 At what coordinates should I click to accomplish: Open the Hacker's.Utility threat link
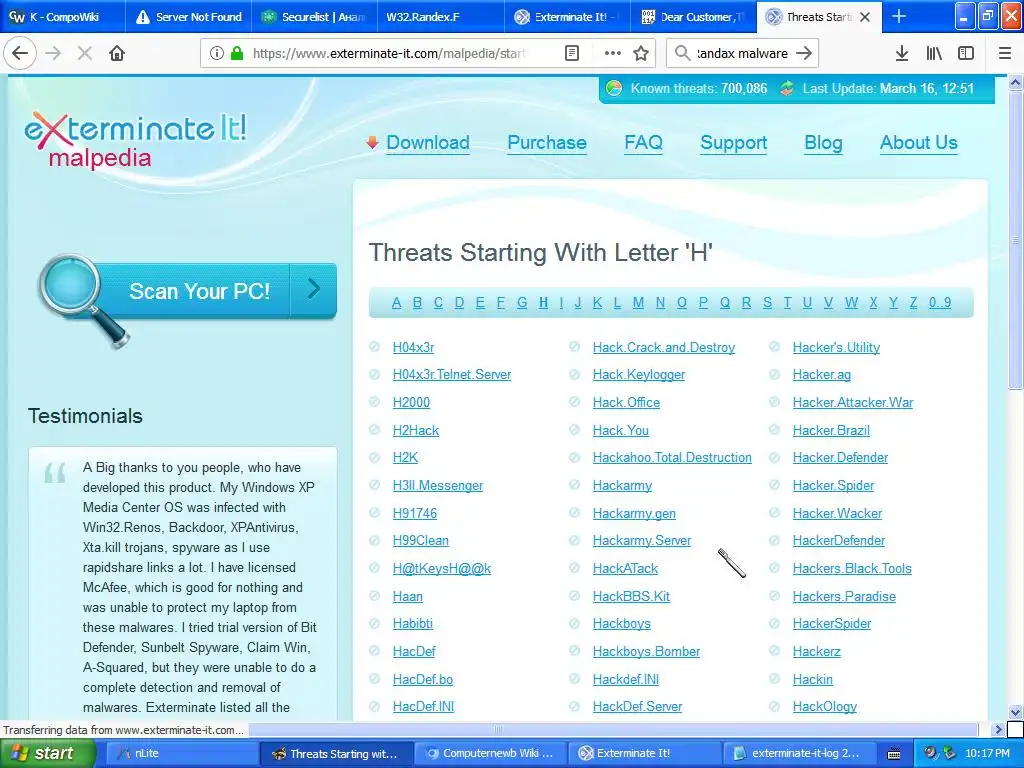click(x=836, y=347)
